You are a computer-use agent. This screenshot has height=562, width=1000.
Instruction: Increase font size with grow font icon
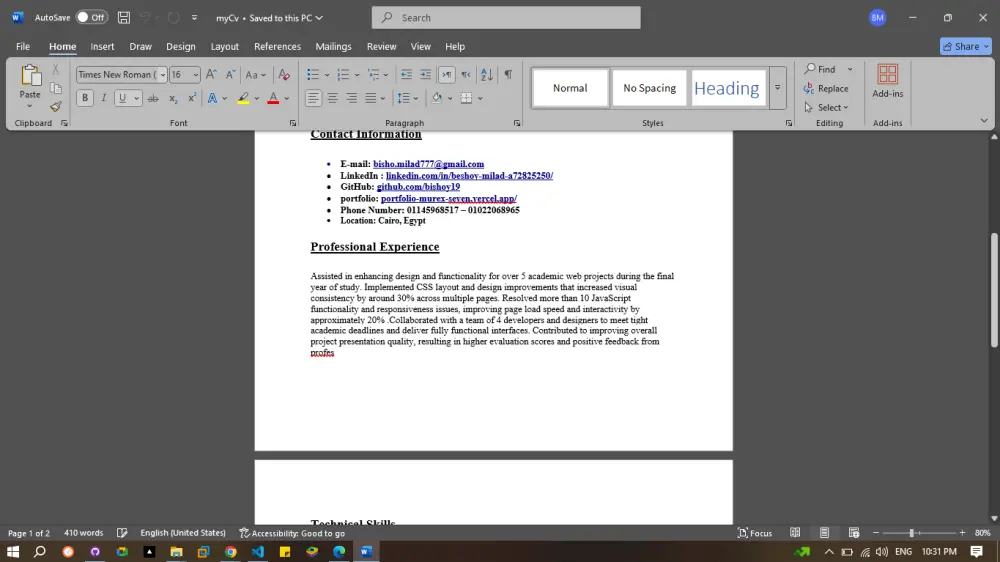coord(211,75)
